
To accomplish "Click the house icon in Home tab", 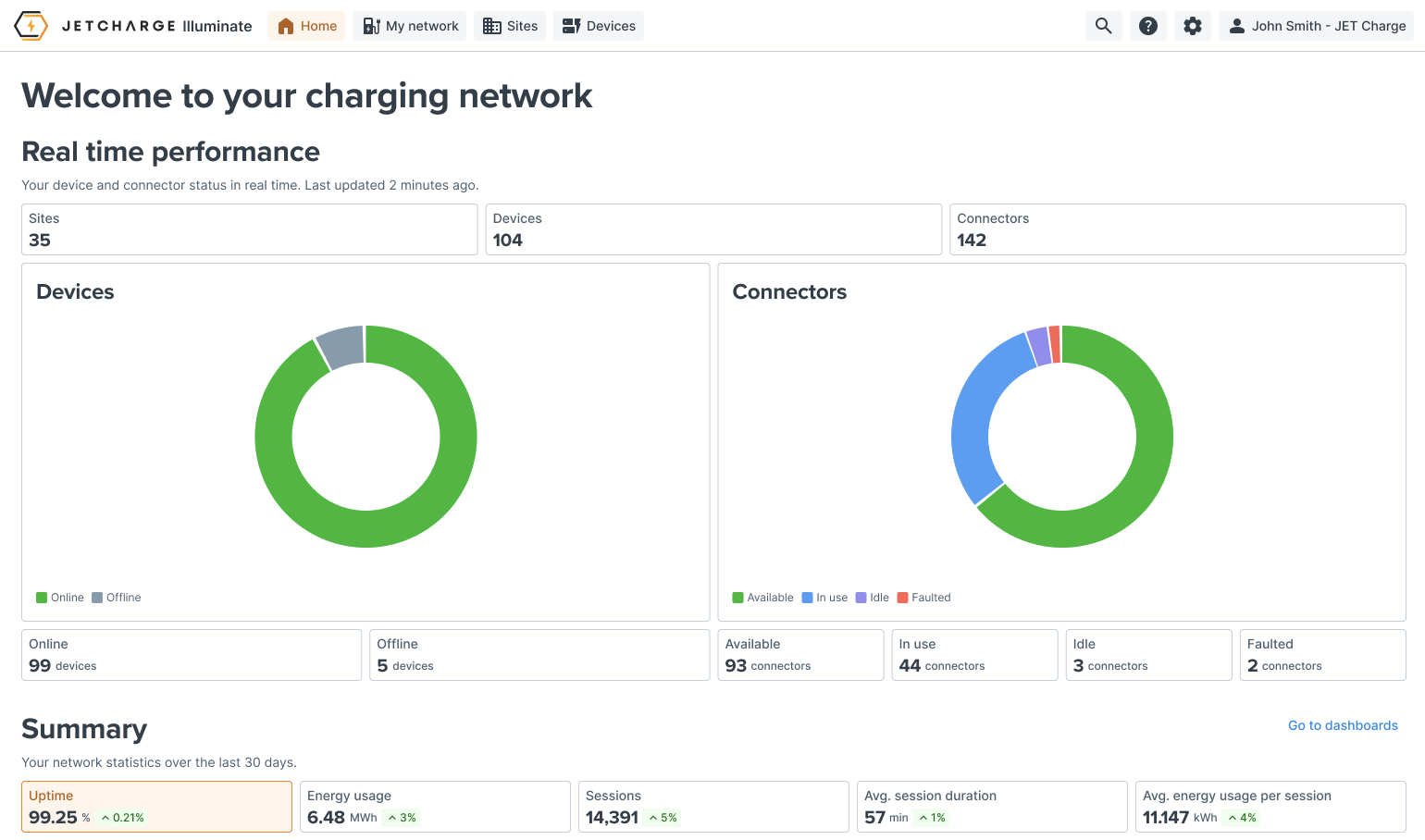I will [286, 26].
